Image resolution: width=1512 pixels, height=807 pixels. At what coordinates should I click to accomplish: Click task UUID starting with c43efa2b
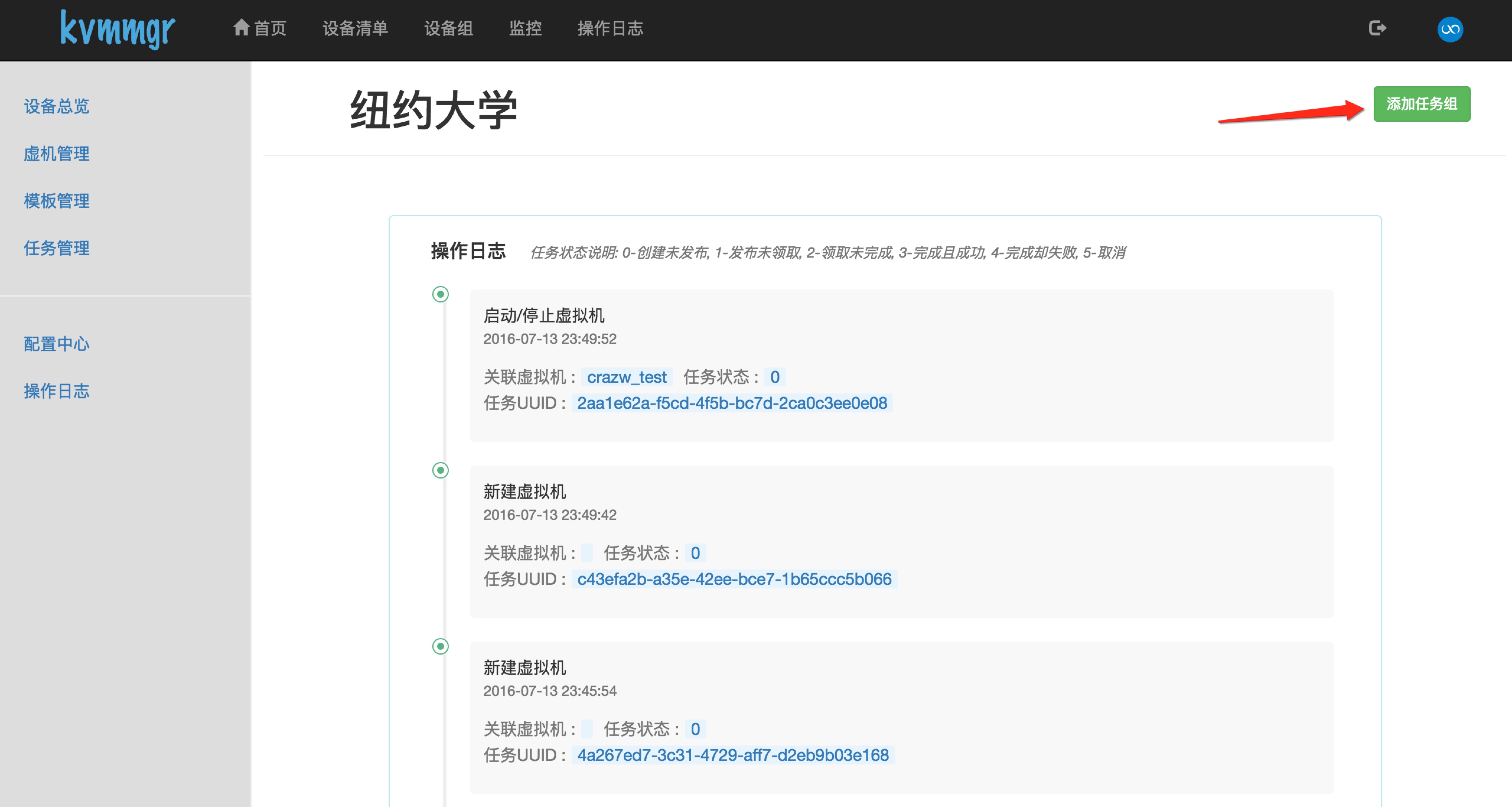coord(734,579)
